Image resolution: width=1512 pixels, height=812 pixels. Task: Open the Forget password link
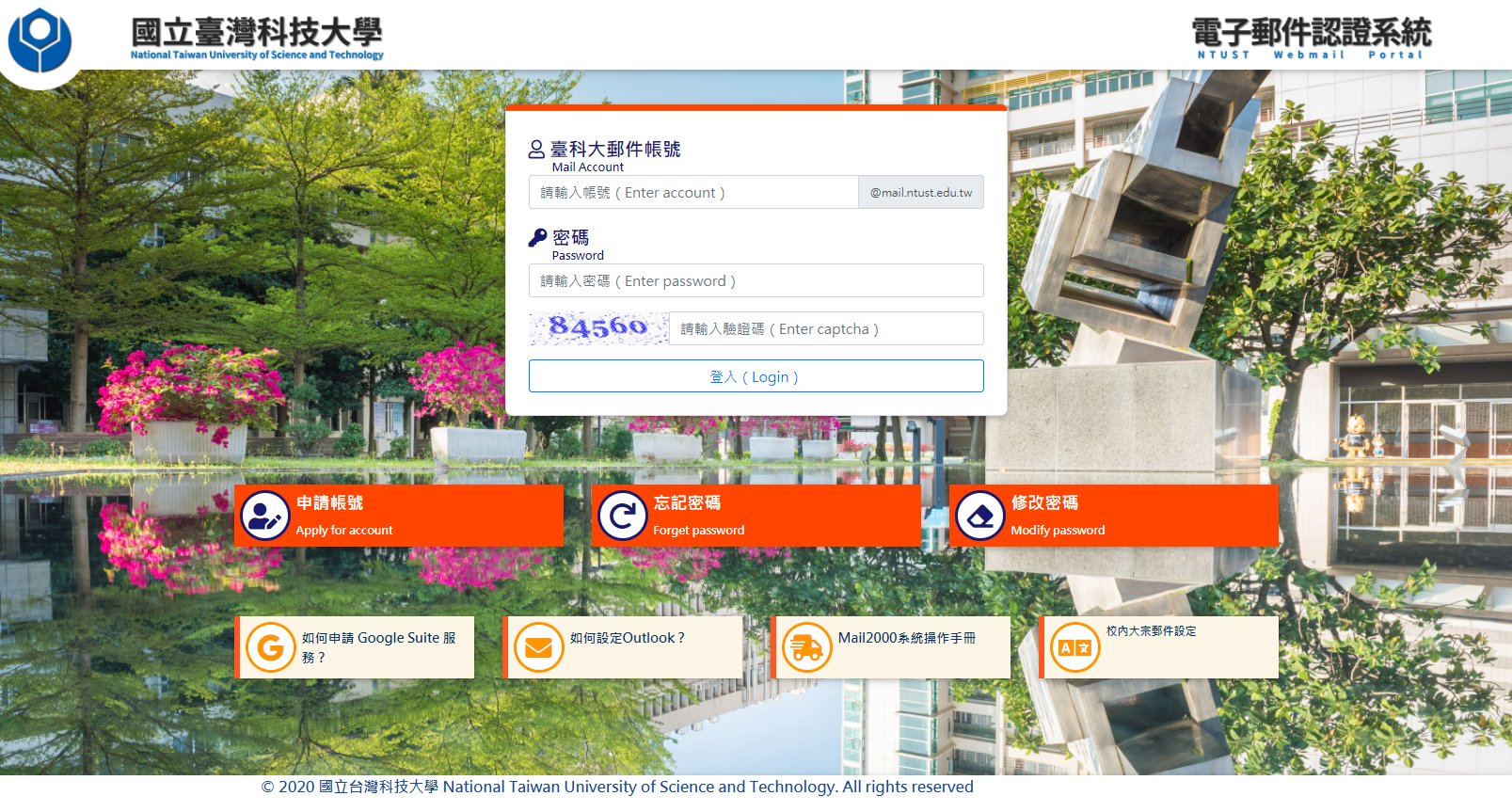756,516
